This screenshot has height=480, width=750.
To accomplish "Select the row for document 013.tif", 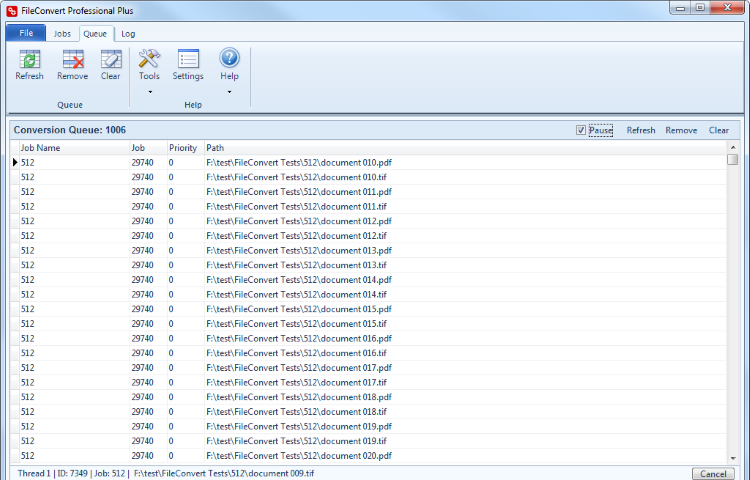I will coord(368,265).
